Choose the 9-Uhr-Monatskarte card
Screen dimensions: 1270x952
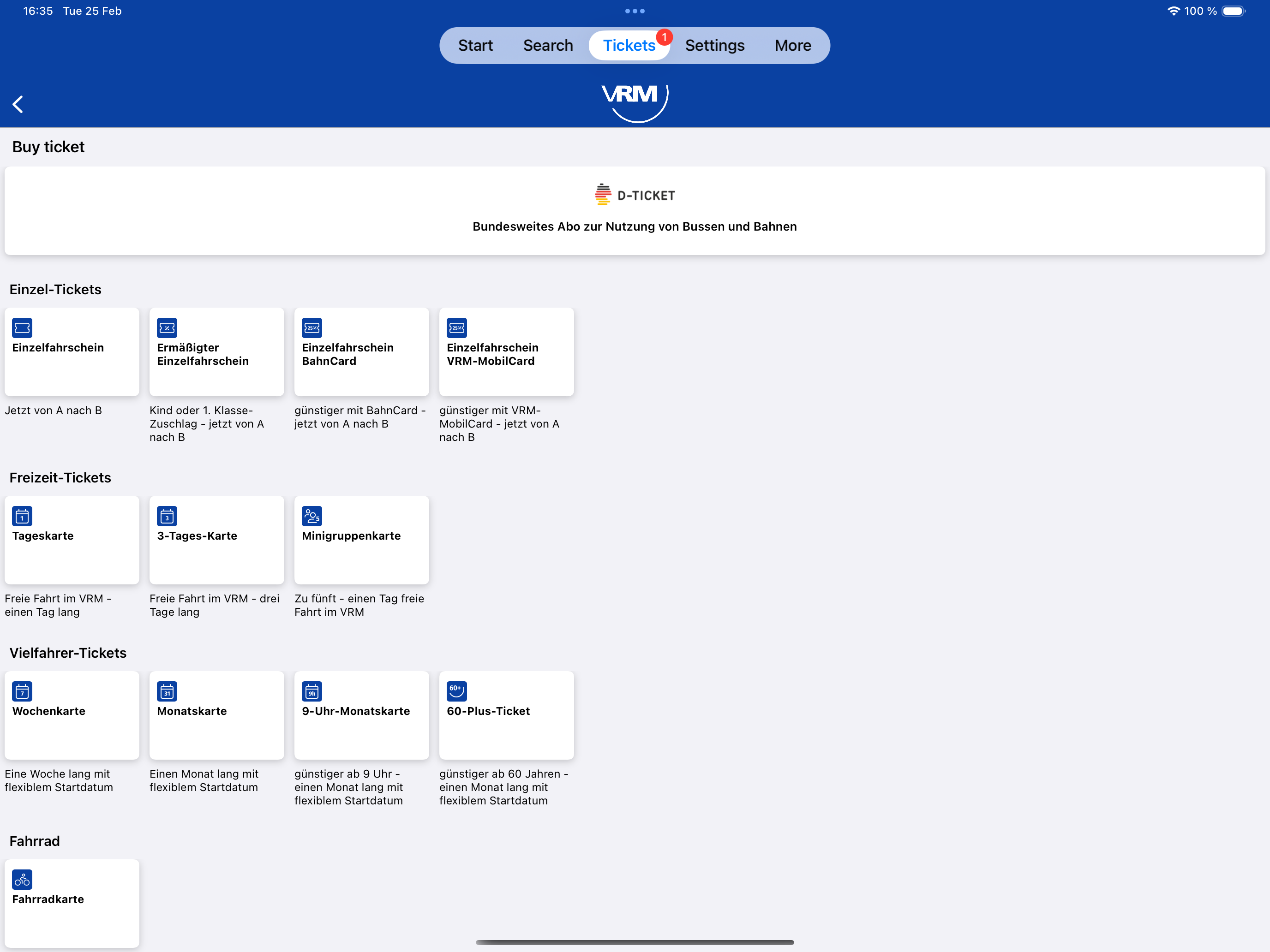pos(362,715)
